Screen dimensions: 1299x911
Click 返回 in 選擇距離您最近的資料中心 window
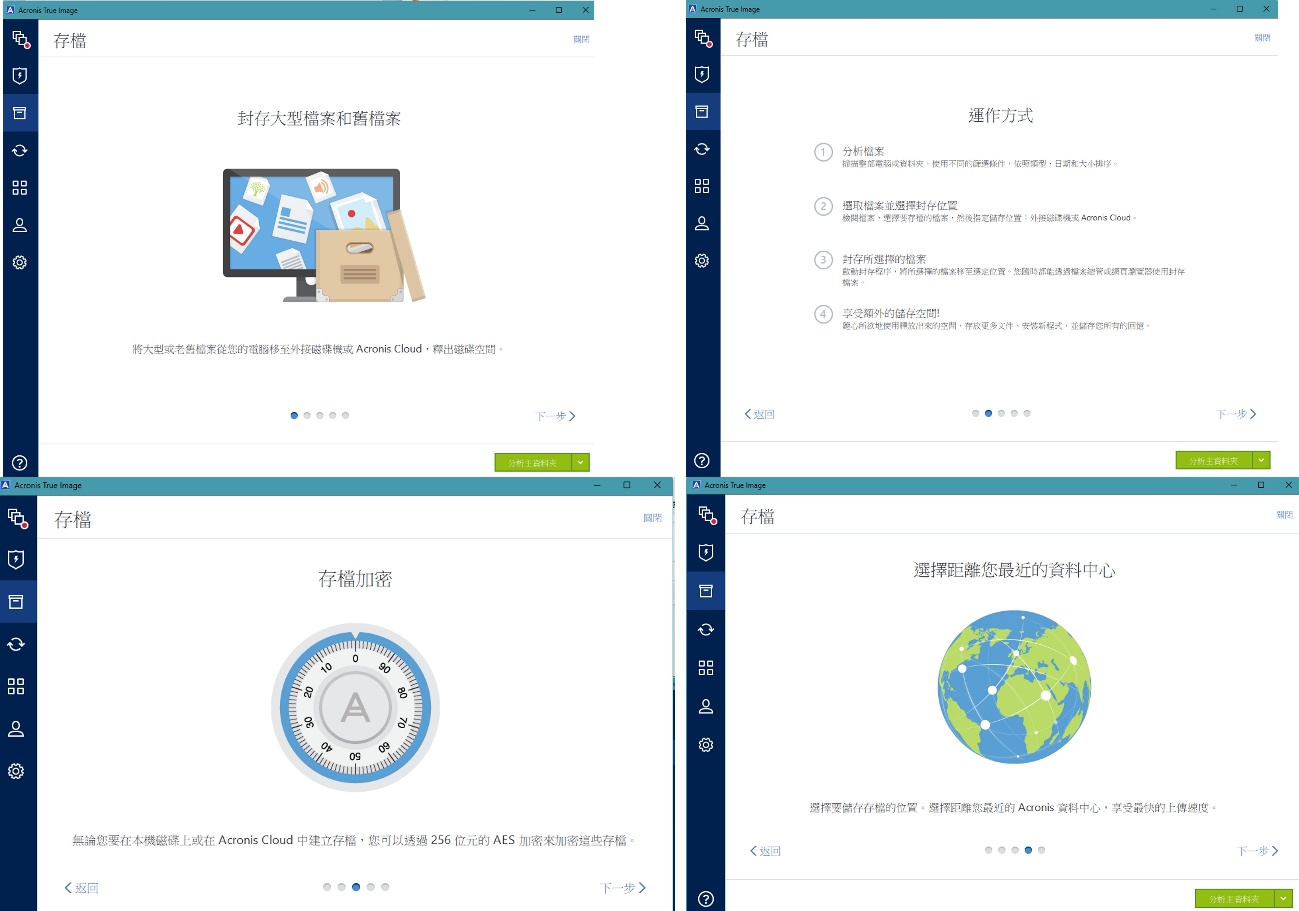click(x=765, y=851)
